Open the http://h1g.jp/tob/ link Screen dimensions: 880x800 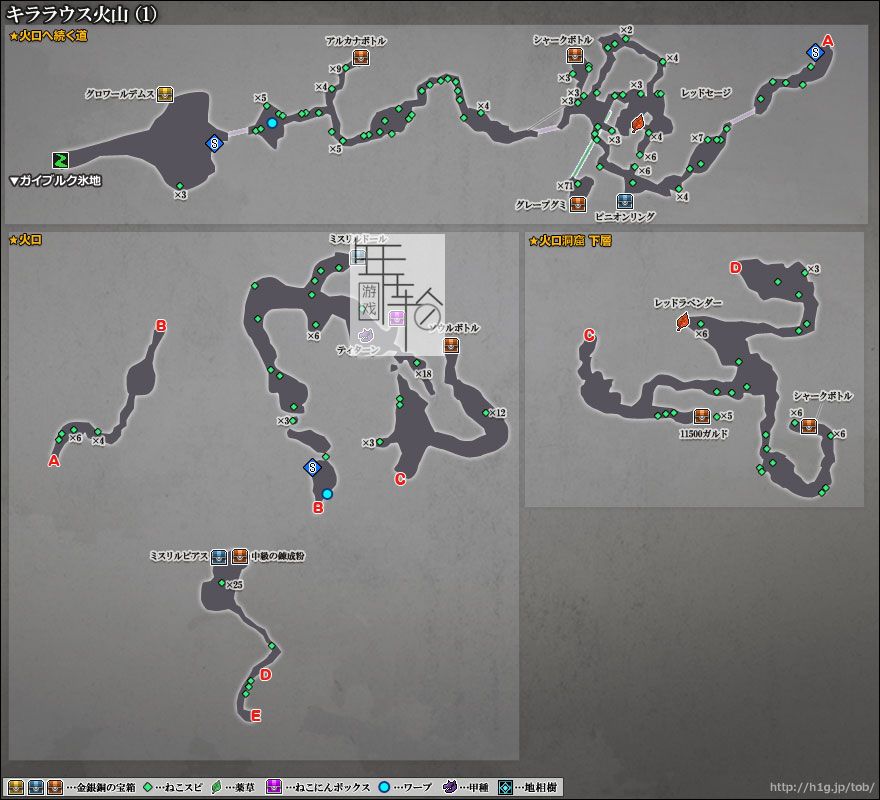pyautogui.click(x=821, y=787)
